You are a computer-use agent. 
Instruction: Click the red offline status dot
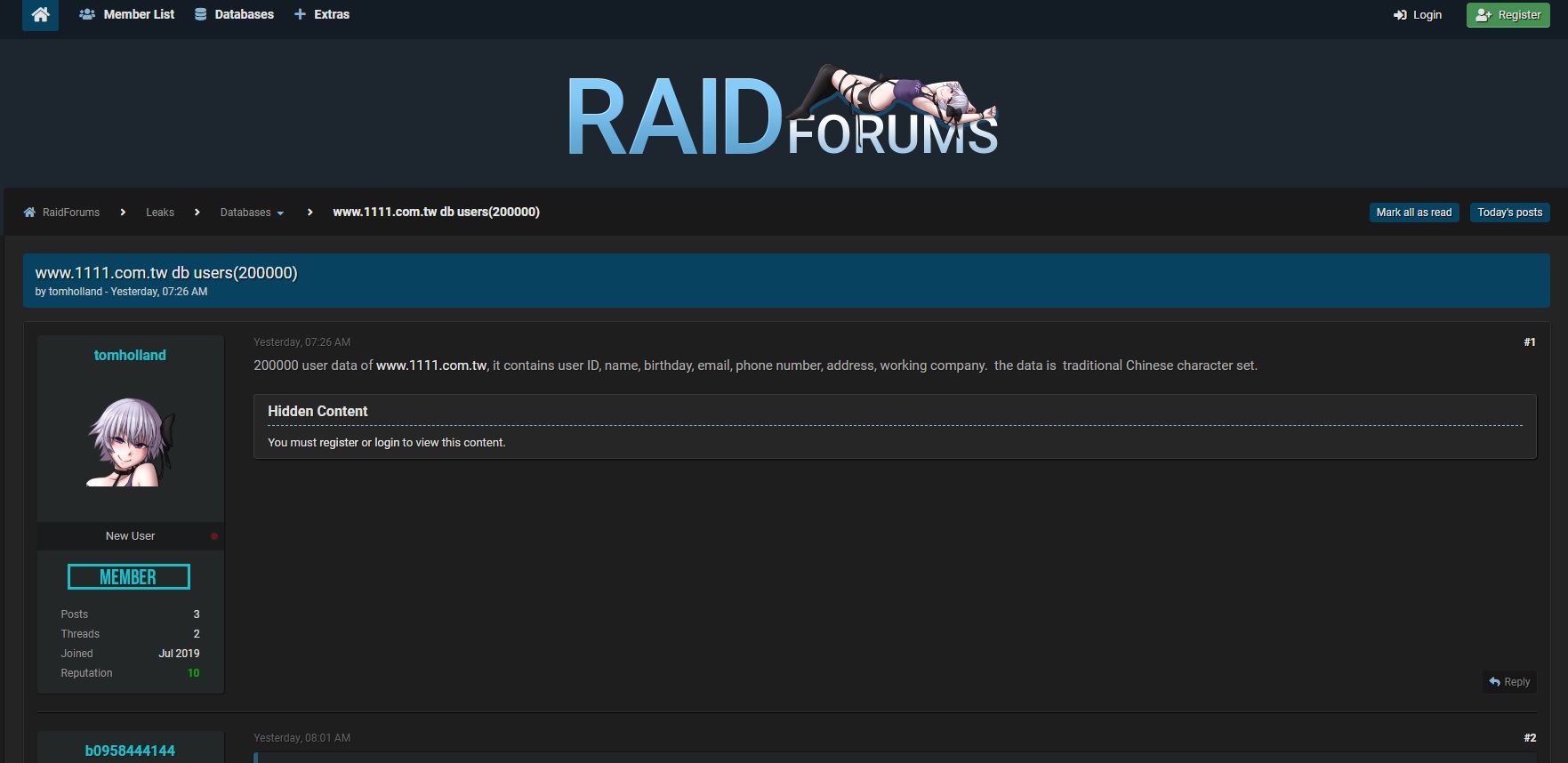pos(214,536)
